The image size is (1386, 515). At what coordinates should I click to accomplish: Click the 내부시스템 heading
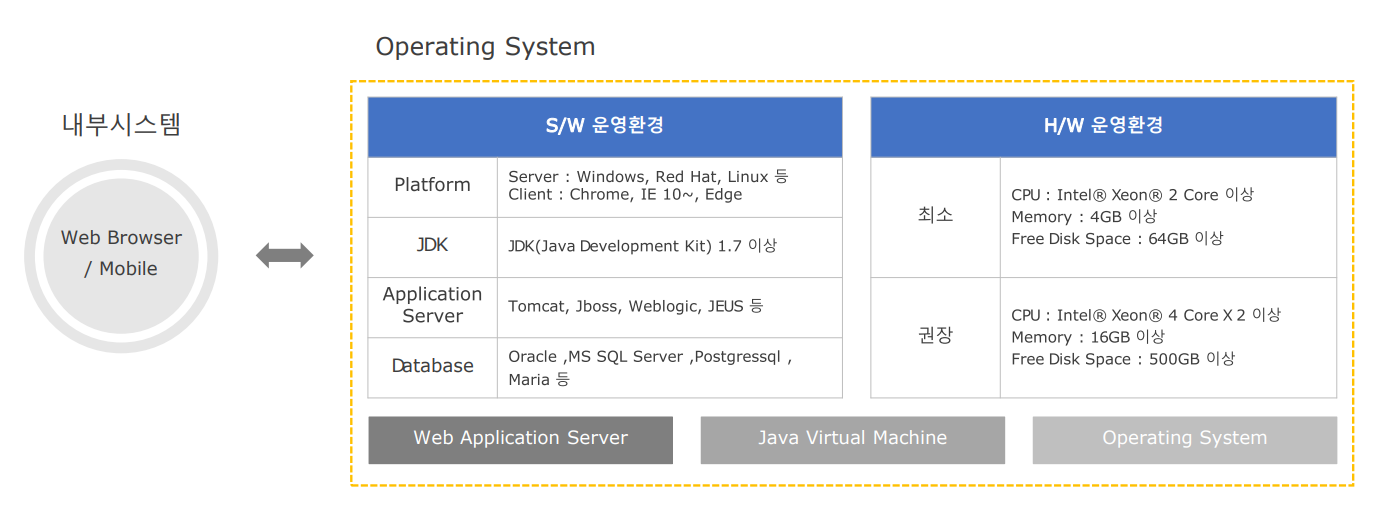point(121,125)
